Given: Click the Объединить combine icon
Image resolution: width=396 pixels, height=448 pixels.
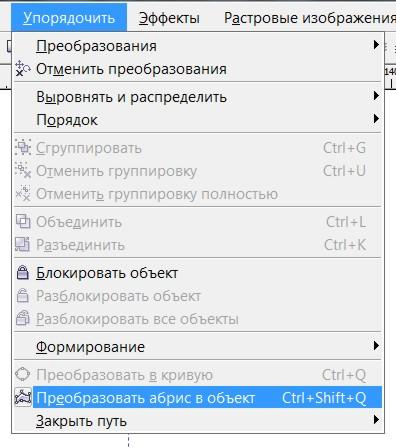Looking at the screenshot, I should (23, 222).
